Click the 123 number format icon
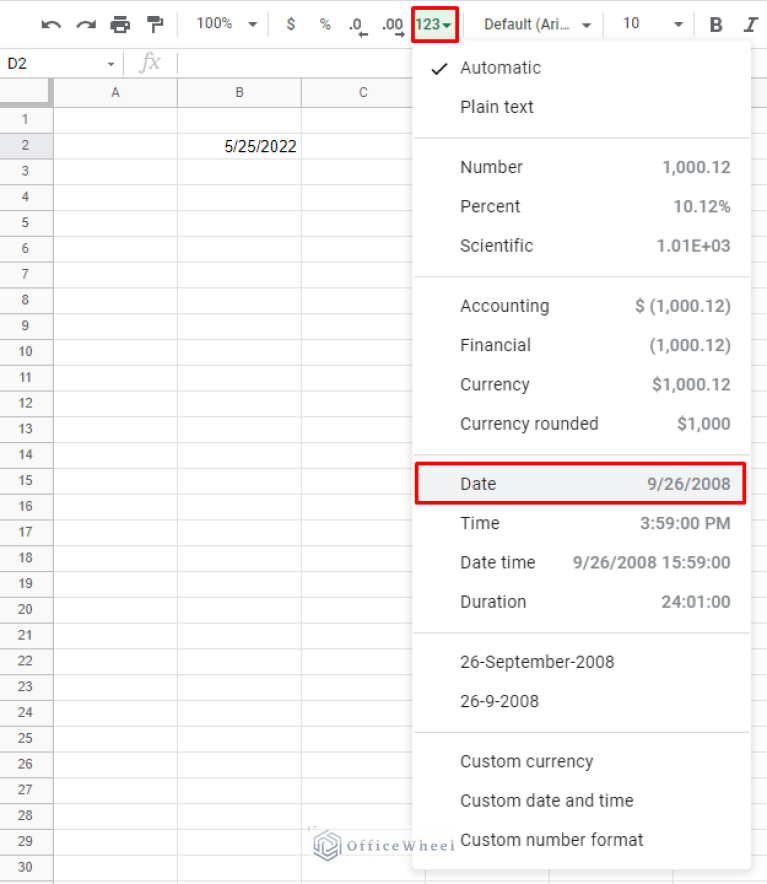 pyautogui.click(x=433, y=23)
